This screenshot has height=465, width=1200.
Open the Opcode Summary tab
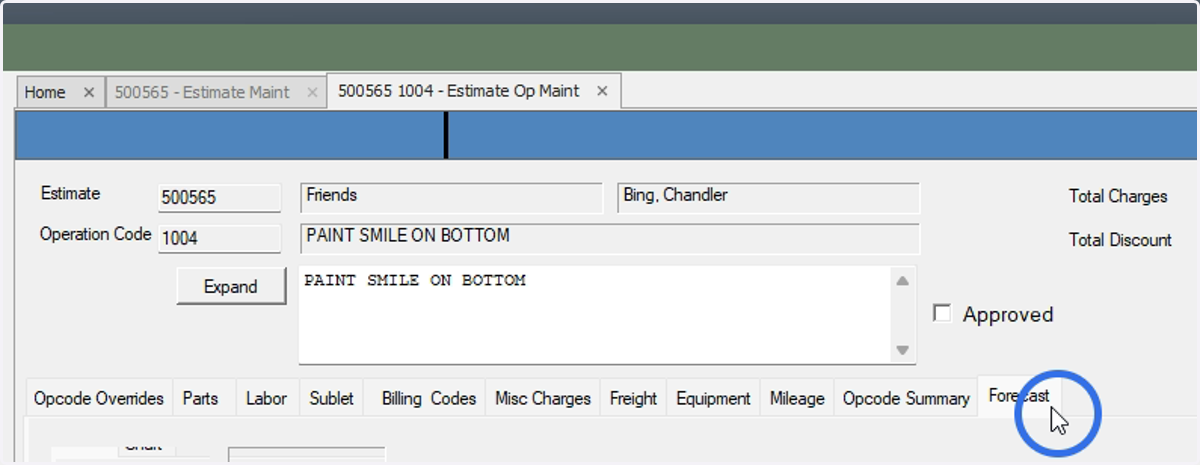(906, 398)
